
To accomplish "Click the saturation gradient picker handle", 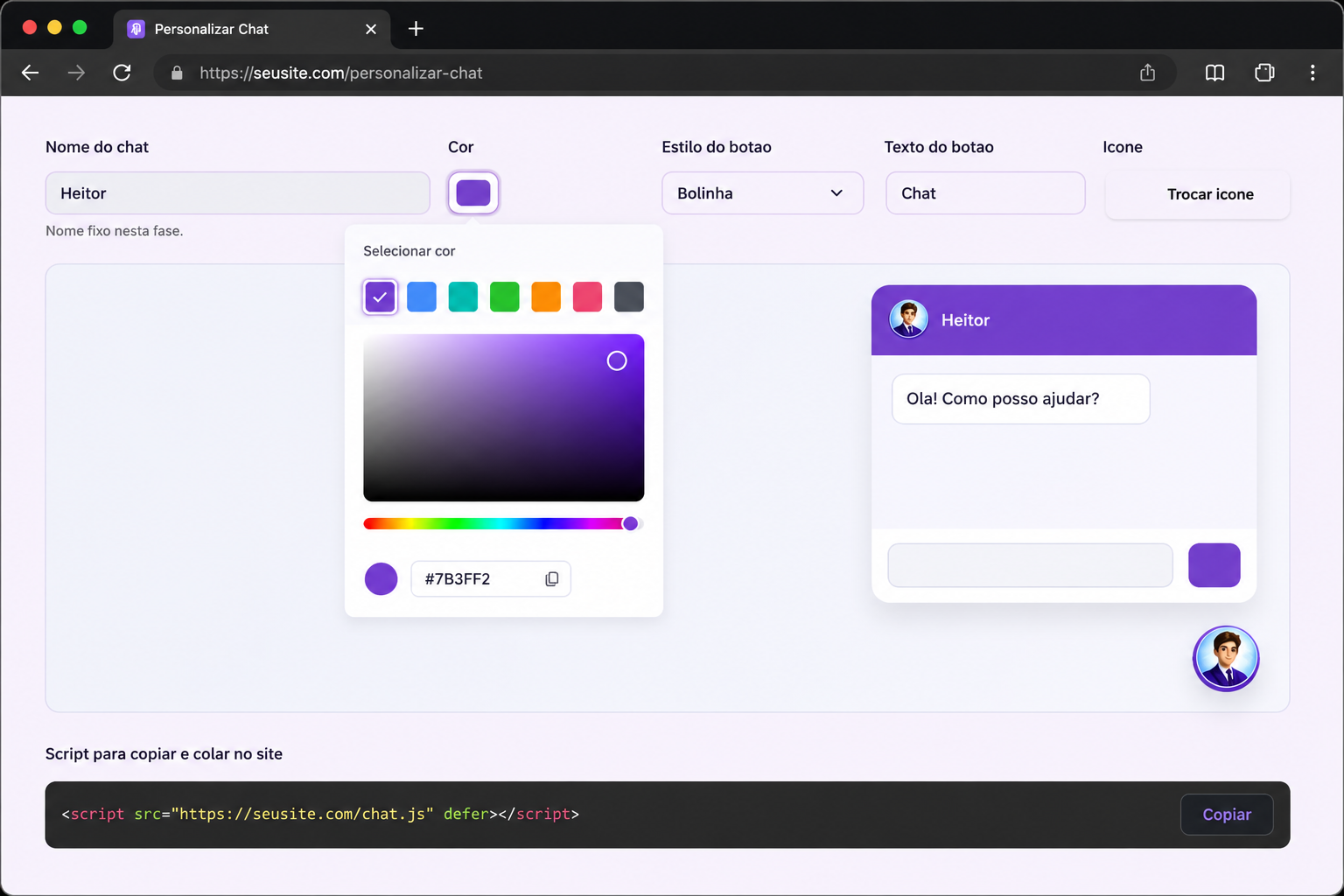I will pyautogui.click(x=617, y=360).
